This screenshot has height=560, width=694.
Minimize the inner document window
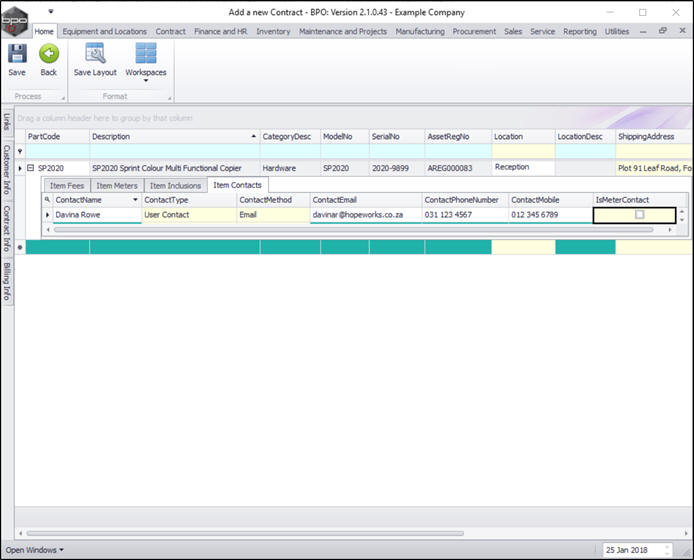643,31
